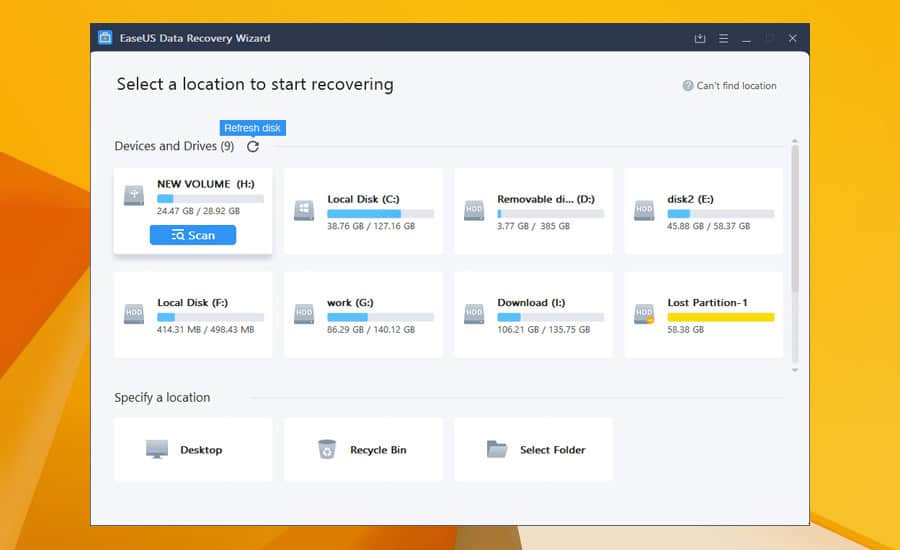Click the 24.47 GB / 28.92 GB text
The height and width of the screenshot is (550, 900).
tap(198, 211)
